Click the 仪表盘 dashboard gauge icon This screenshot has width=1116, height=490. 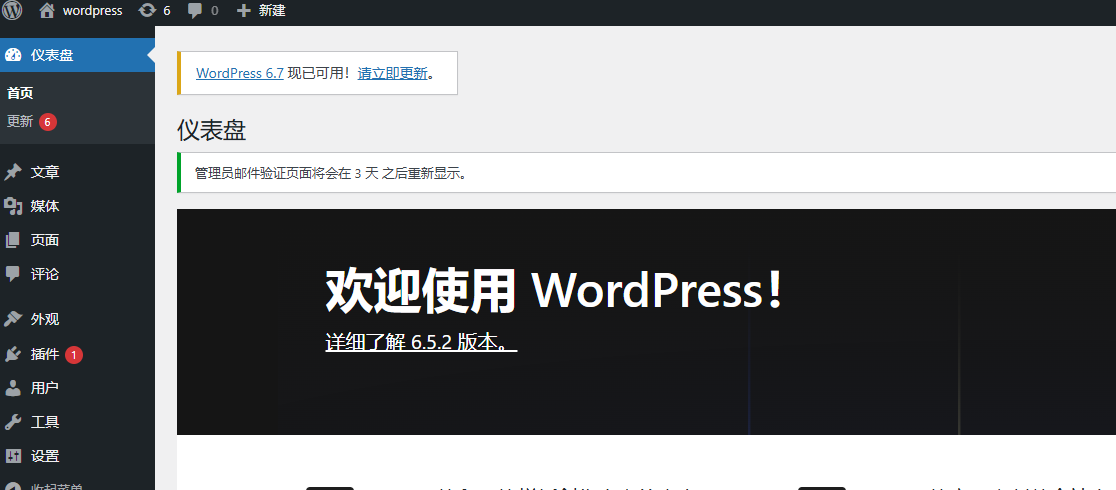point(13,55)
